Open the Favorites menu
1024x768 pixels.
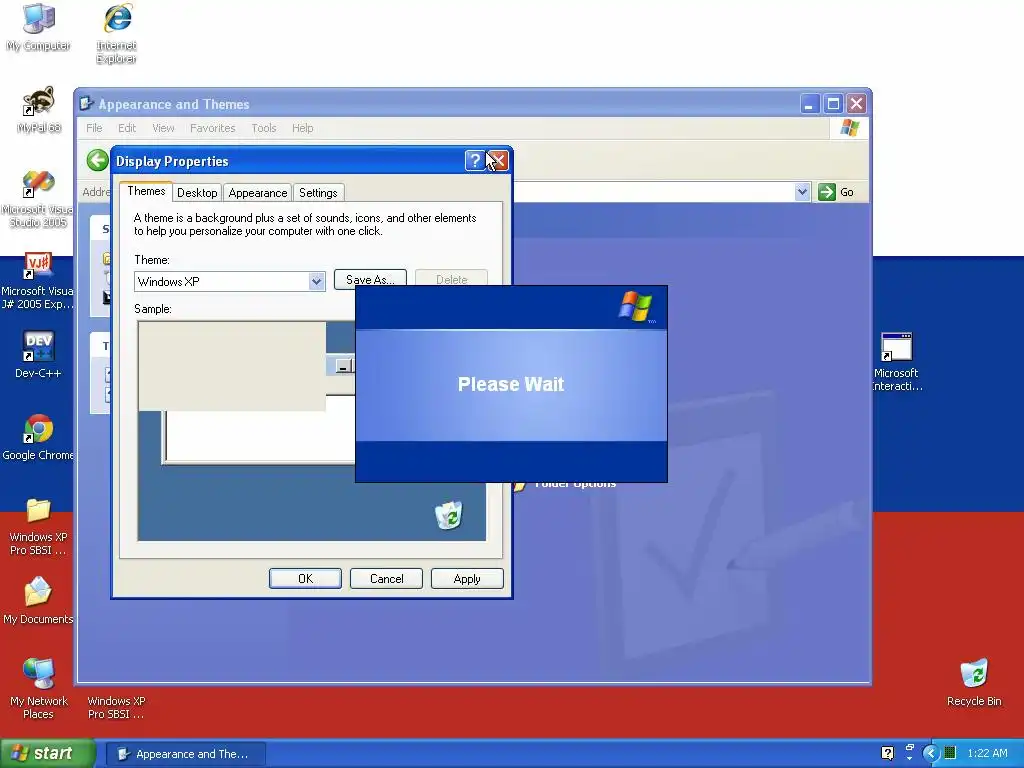pos(212,128)
